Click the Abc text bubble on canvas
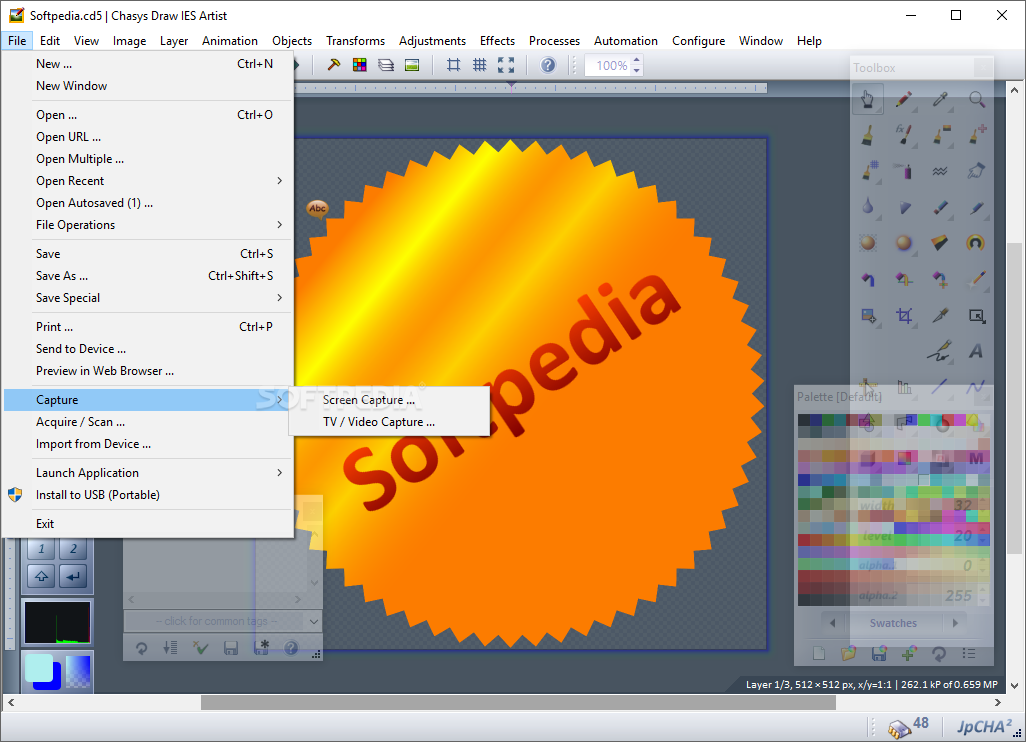The width and height of the screenshot is (1026, 742). click(x=317, y=209)
